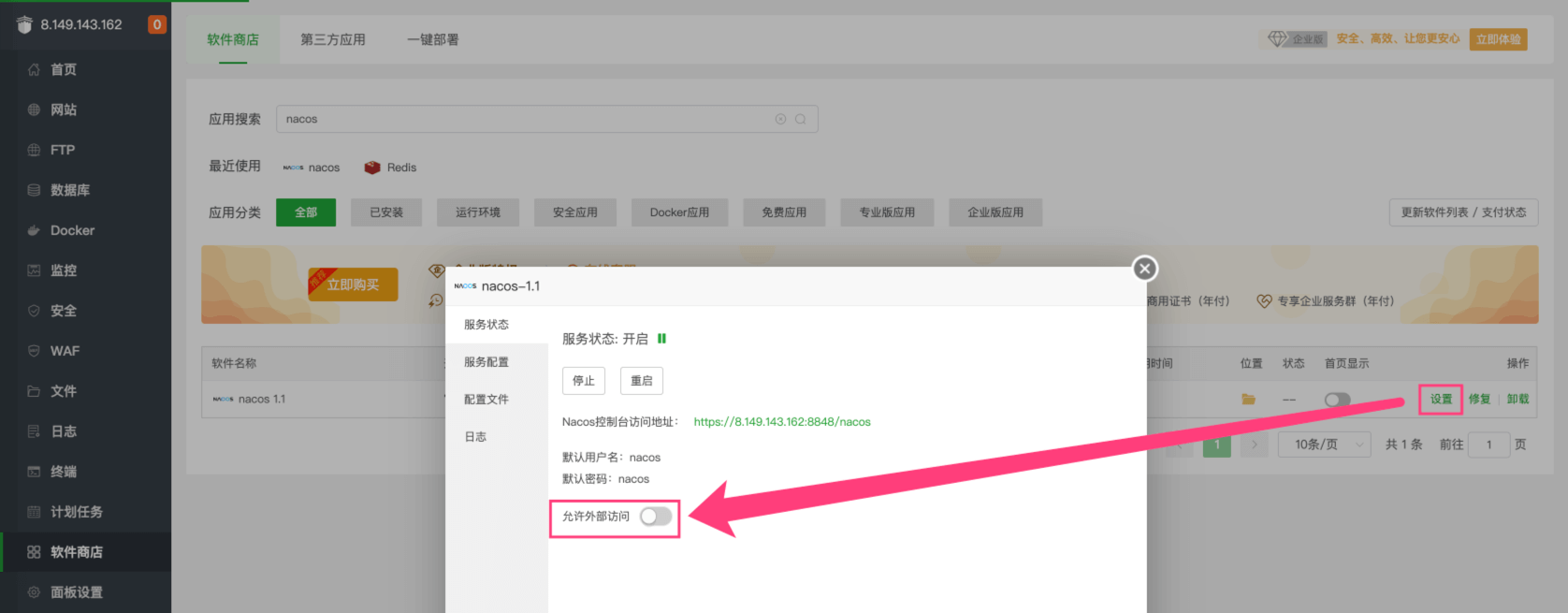Open Terminal (终端) in sidebar

[x=64, y=472]
